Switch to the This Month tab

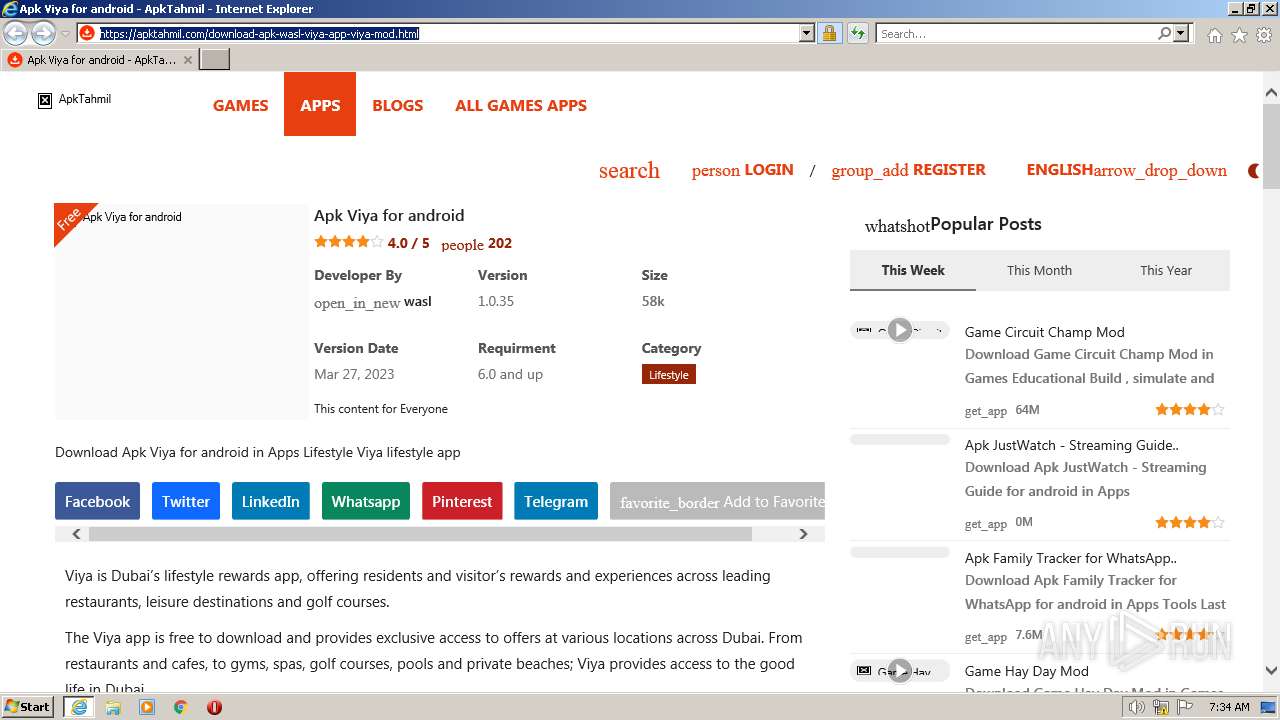coord(1039,270)
